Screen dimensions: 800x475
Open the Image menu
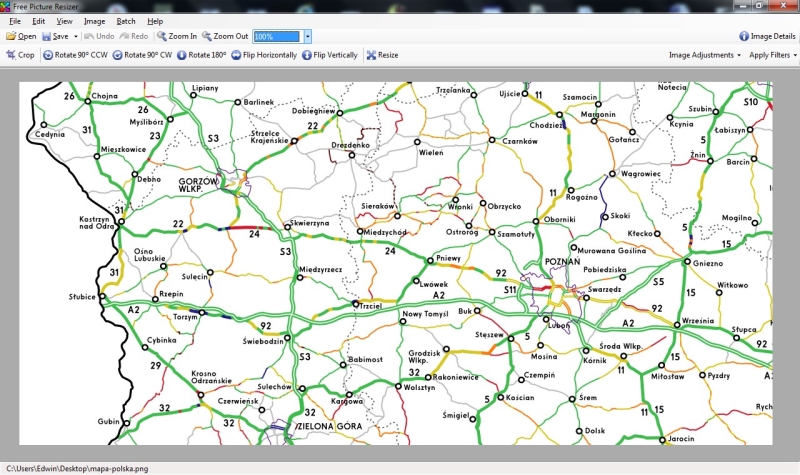94,21
